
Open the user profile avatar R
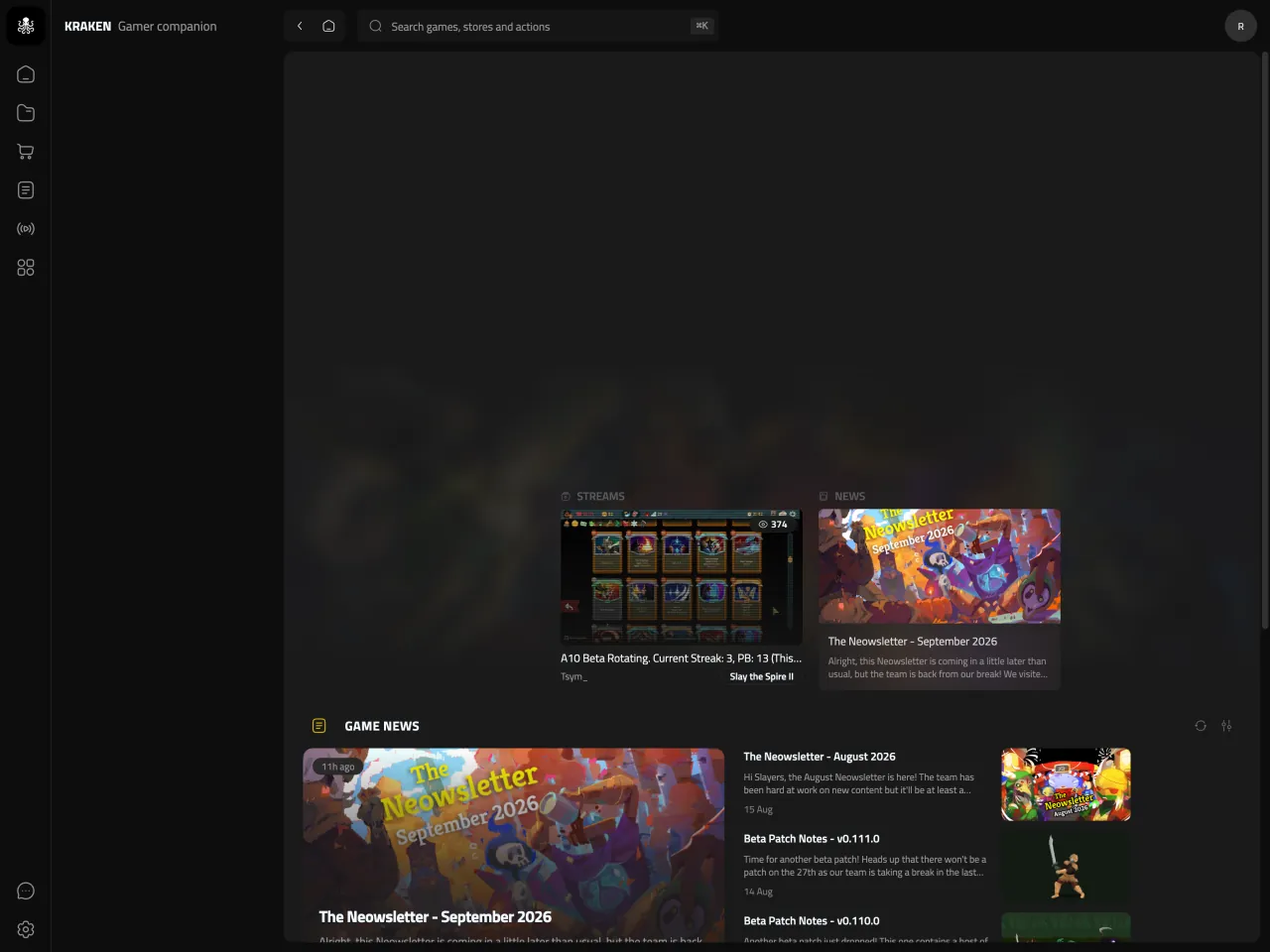pyautogui.click(x=1240, y=26)
